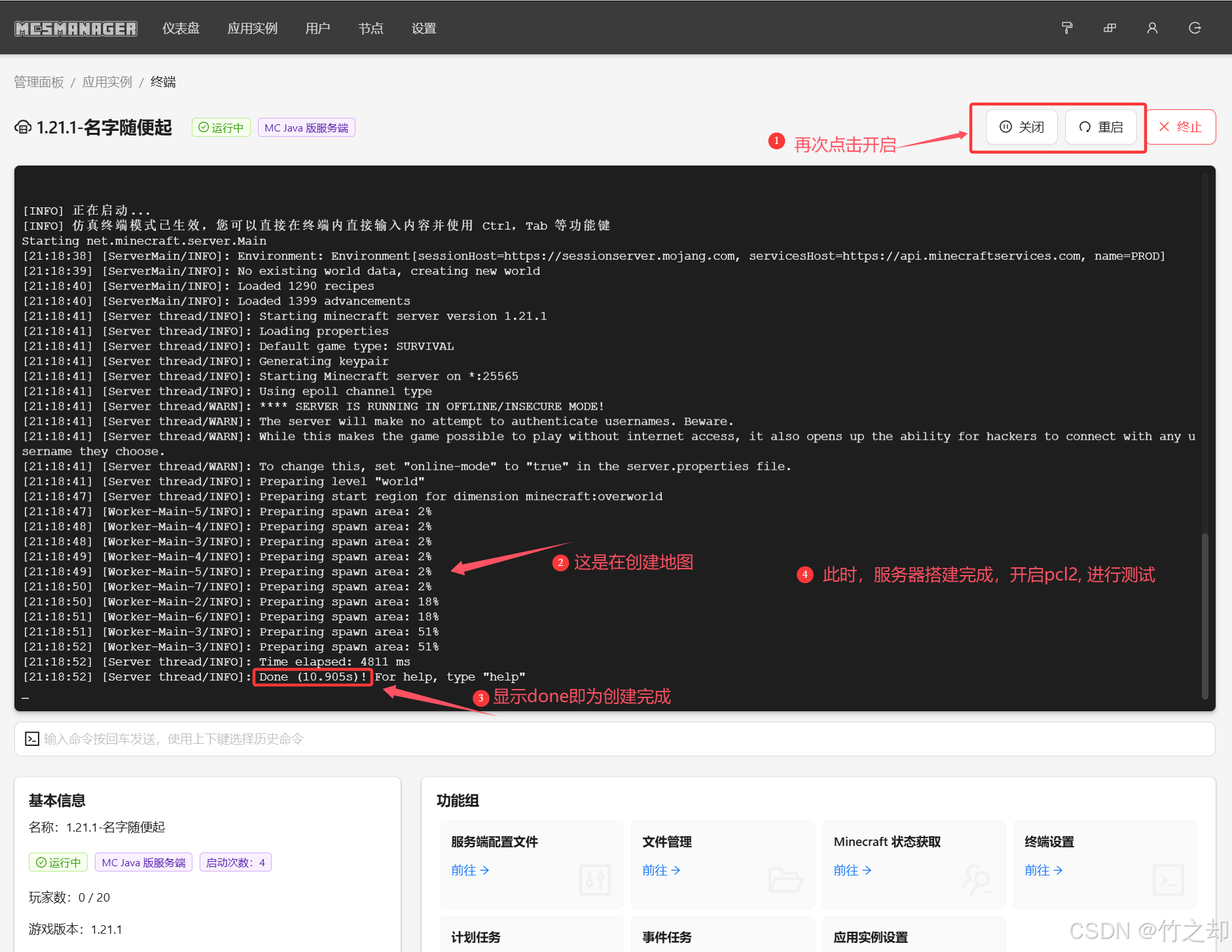Click the instance title 1.21.1-名字随便起
1232x952 pixels.
[x=104, y=127]
